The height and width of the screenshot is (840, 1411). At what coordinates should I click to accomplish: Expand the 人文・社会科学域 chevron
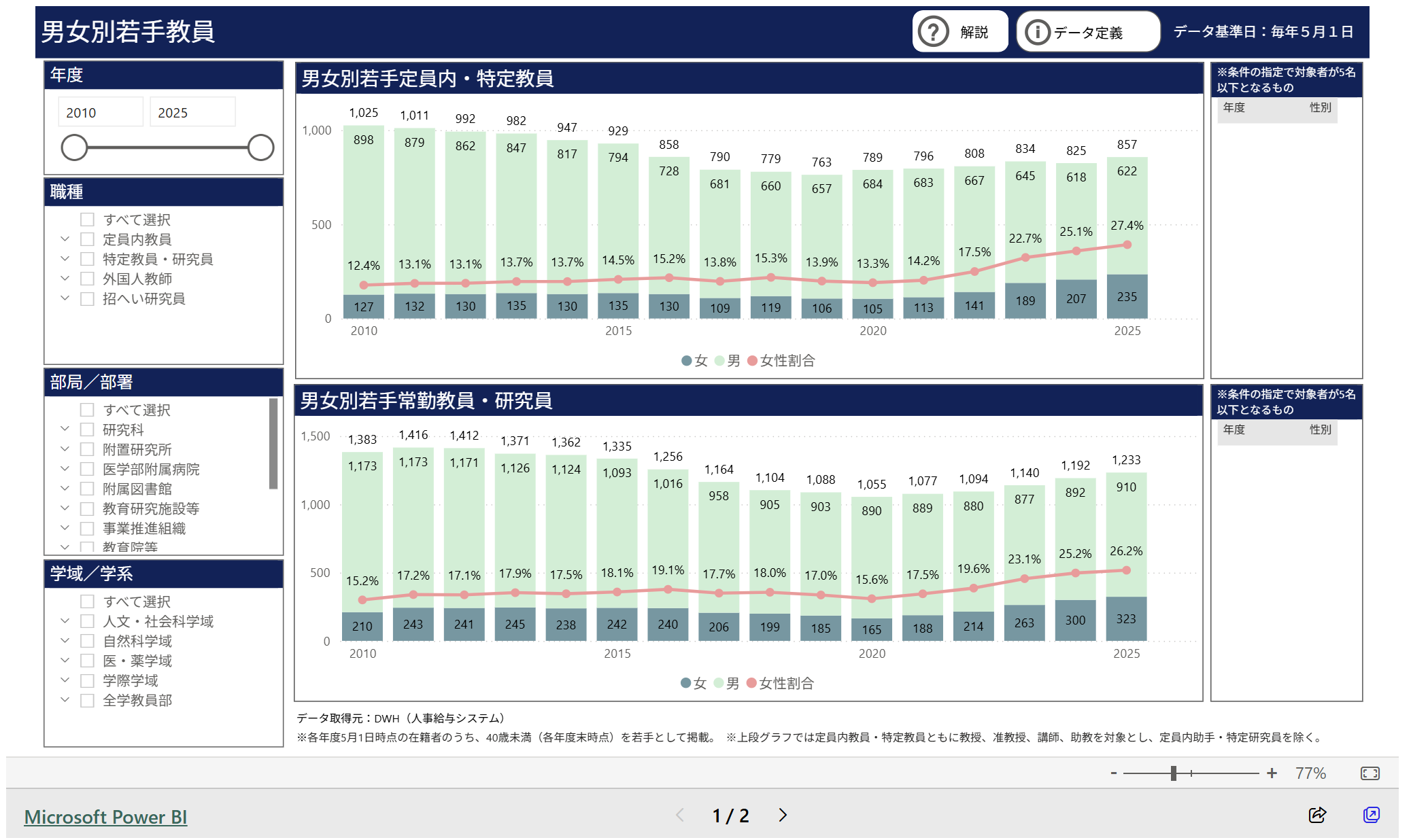tap(65, 621)
